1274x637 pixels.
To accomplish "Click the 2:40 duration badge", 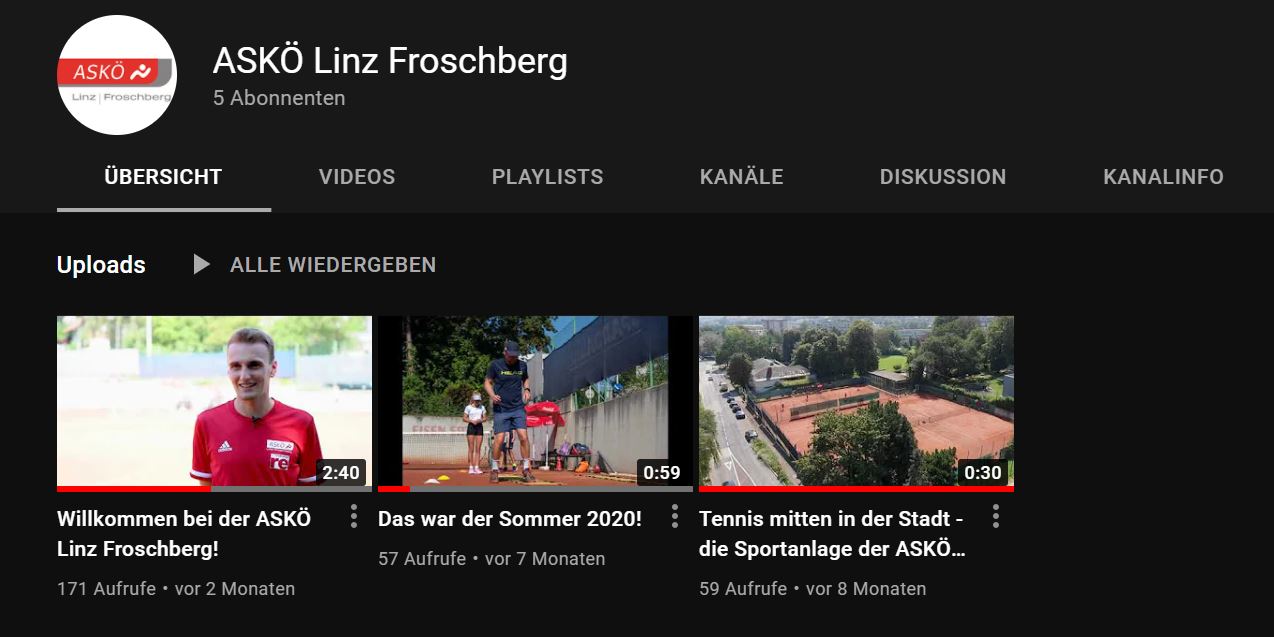I will pos(341,473).
